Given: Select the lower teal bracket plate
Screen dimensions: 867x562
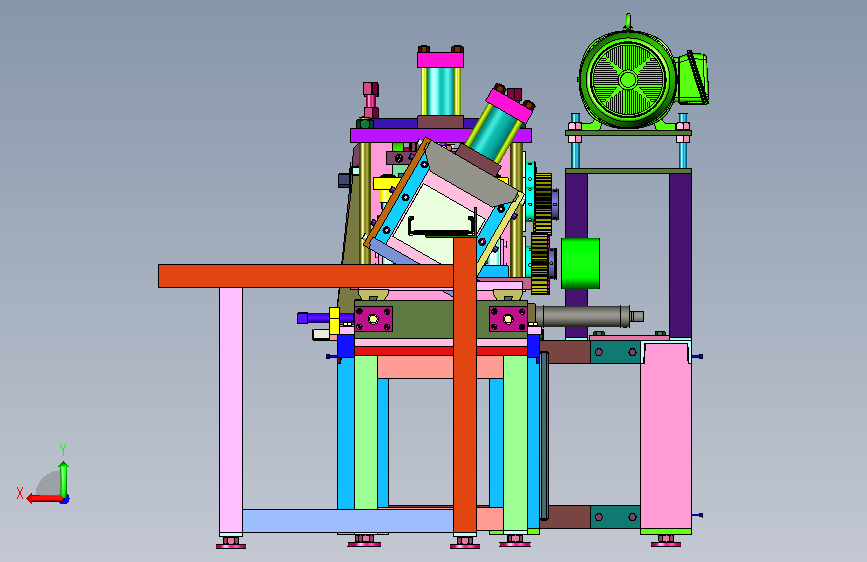Looking at the screenshot, I should pyautogui.click(x=615, y=517).
